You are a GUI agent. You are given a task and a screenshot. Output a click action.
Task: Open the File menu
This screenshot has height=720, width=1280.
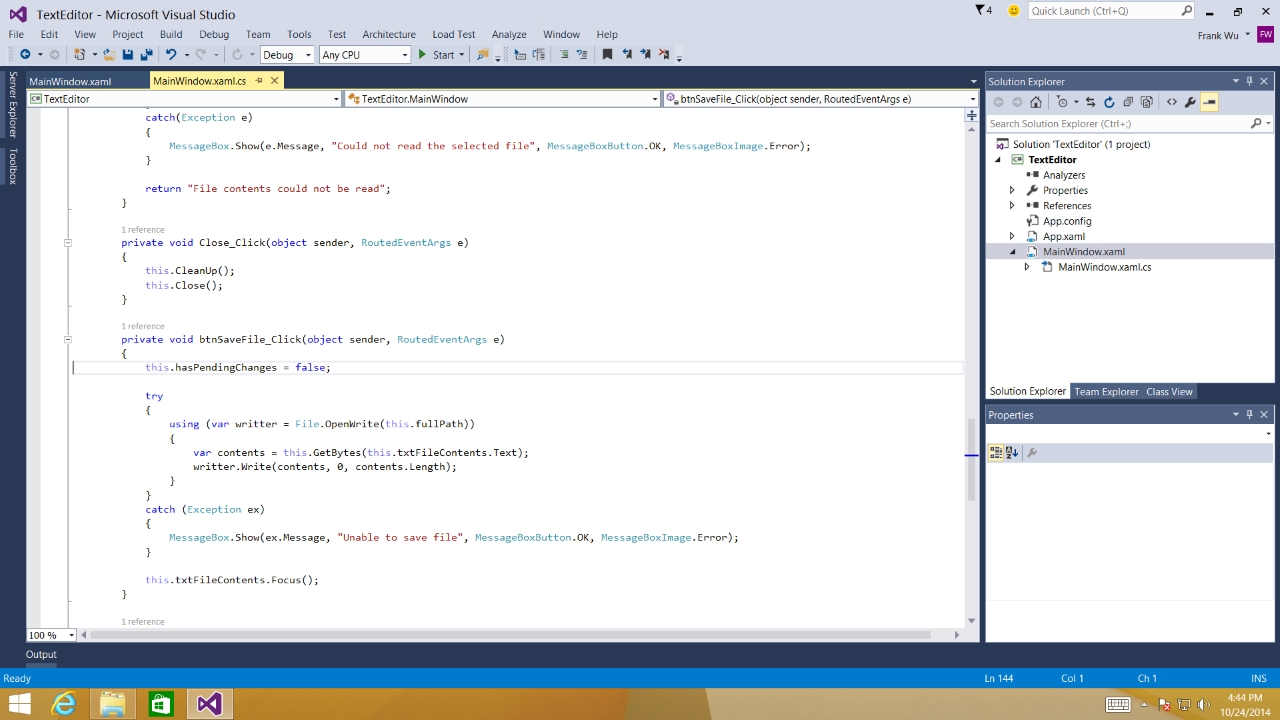tap(16, 34)
